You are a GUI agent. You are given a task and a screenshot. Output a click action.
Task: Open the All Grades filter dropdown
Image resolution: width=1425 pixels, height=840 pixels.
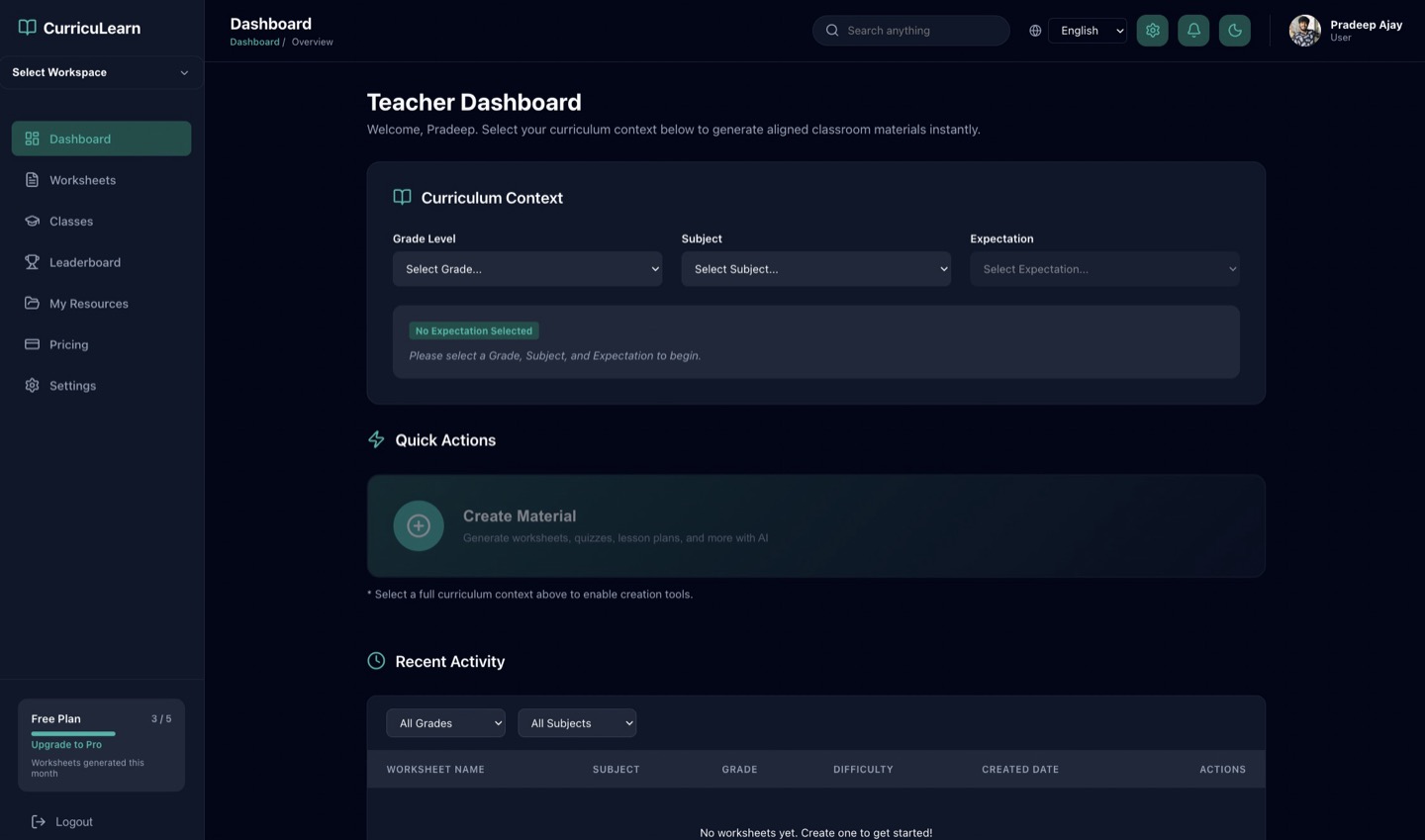[445, 723]
